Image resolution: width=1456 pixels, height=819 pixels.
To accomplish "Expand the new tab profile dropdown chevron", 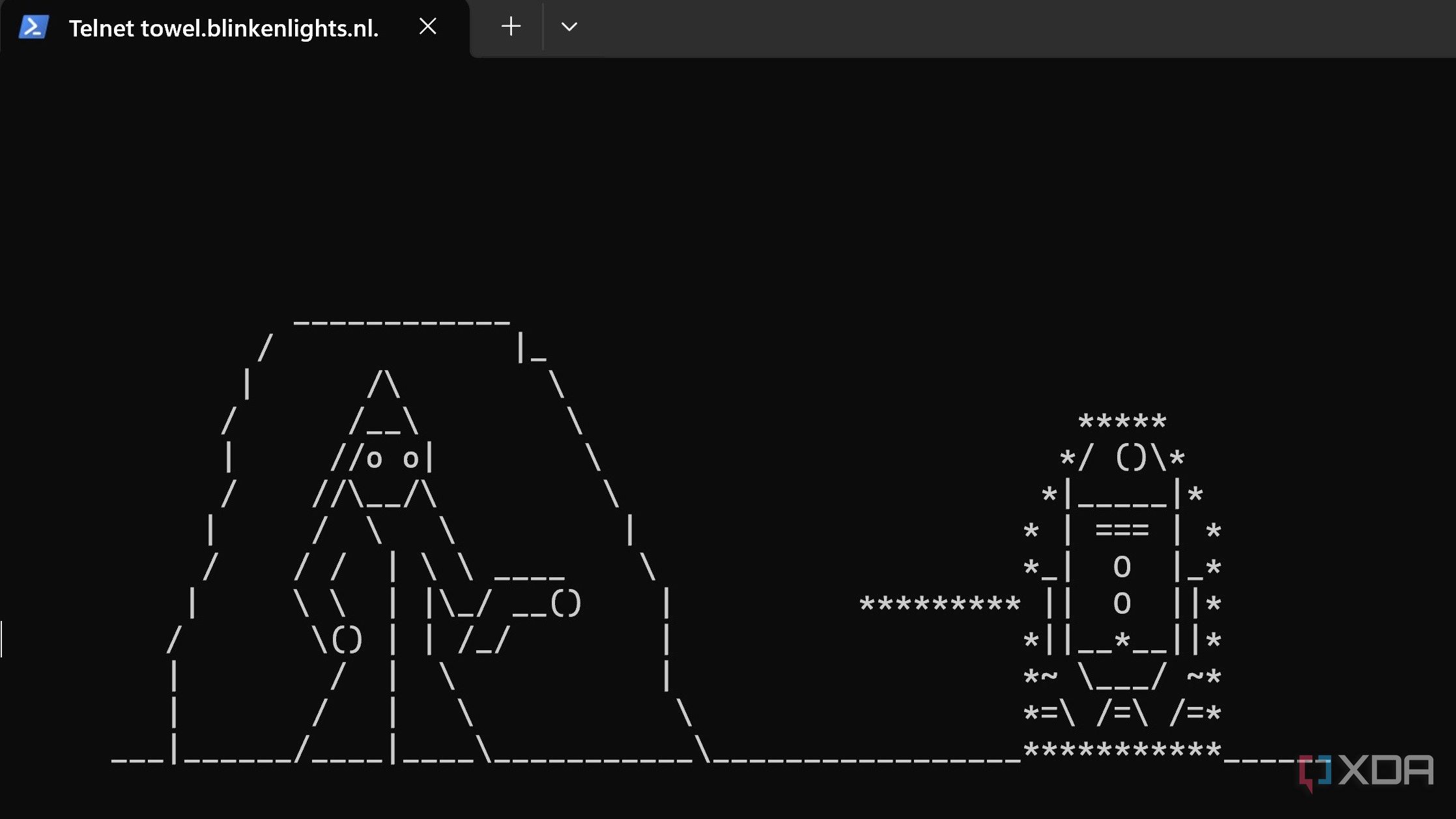I will pos(569,27).
